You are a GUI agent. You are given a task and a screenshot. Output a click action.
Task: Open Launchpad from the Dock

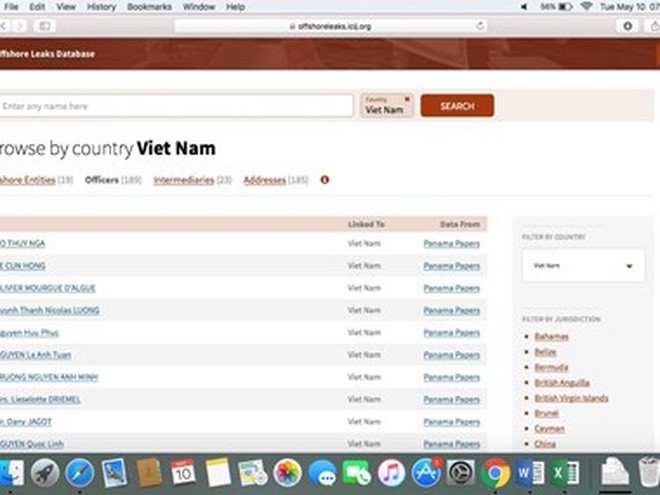45,472
